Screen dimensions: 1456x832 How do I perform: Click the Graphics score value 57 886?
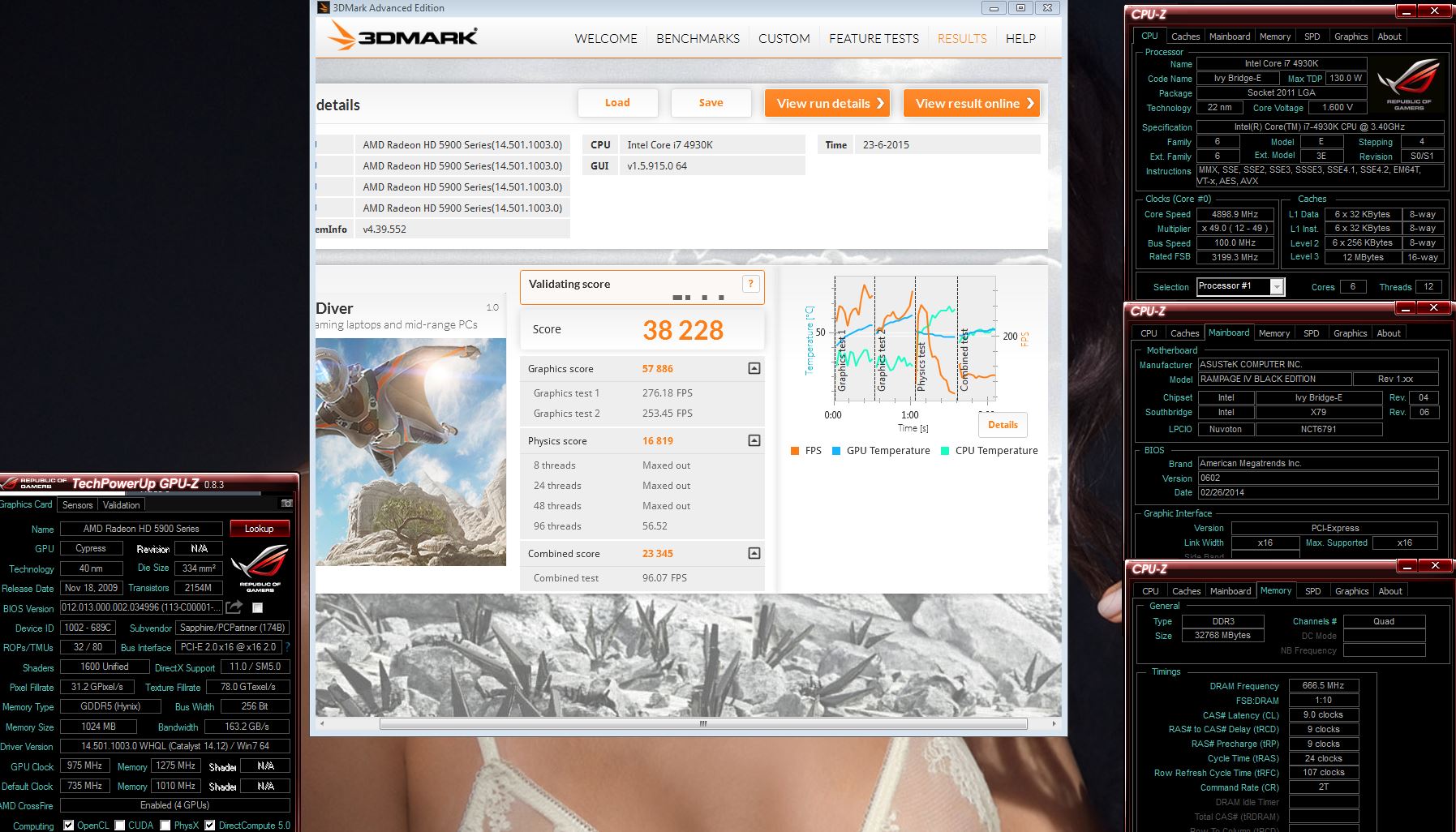658,369
